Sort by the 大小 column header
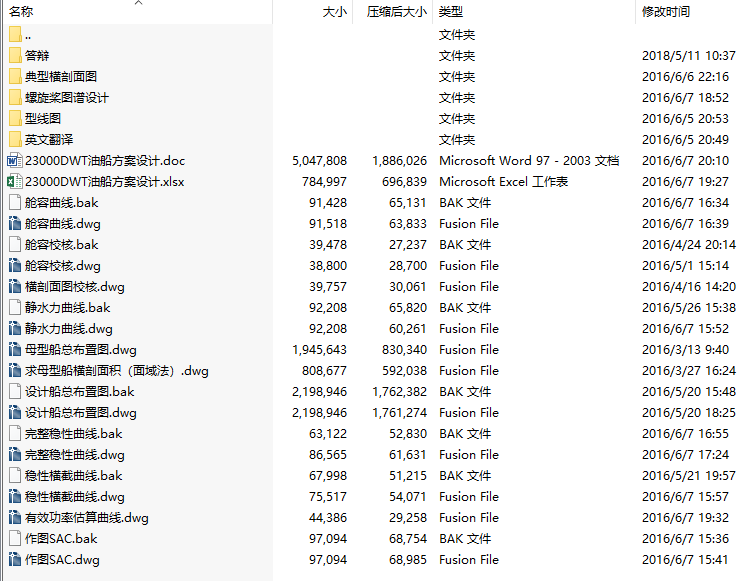749x581 pixels. coord(313,11)
